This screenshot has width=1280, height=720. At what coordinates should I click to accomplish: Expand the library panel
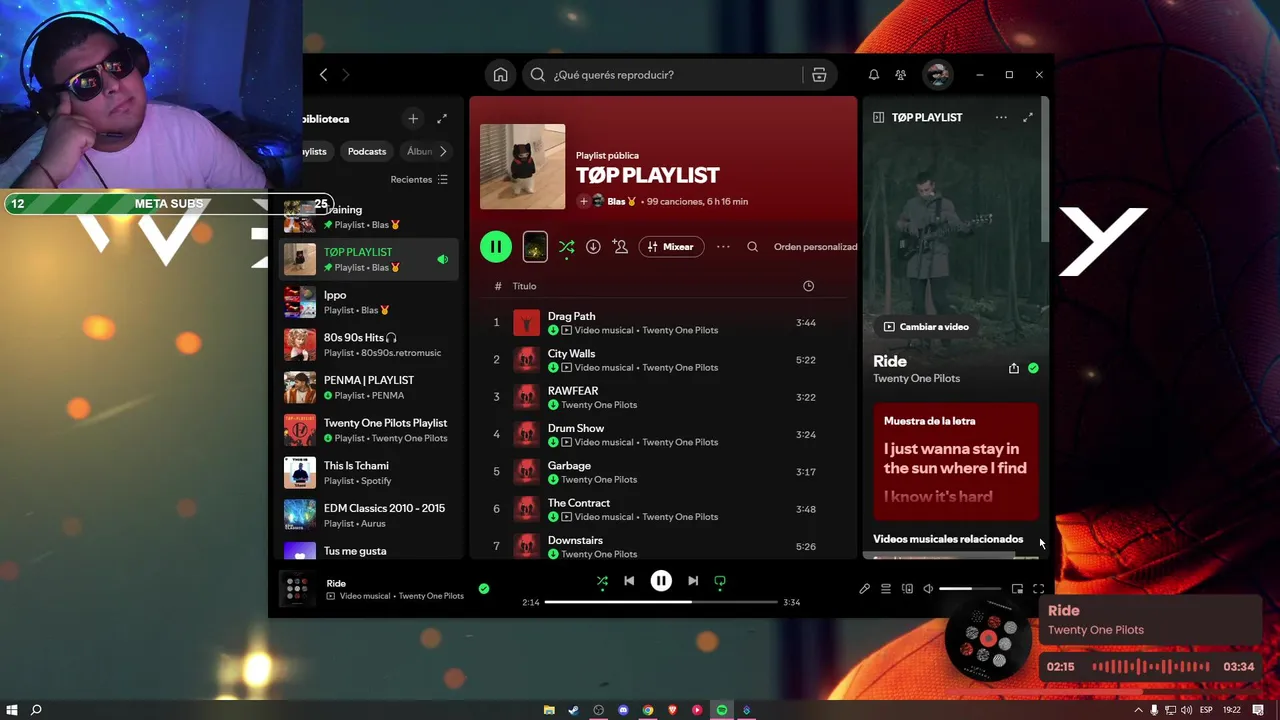(442, 119)
